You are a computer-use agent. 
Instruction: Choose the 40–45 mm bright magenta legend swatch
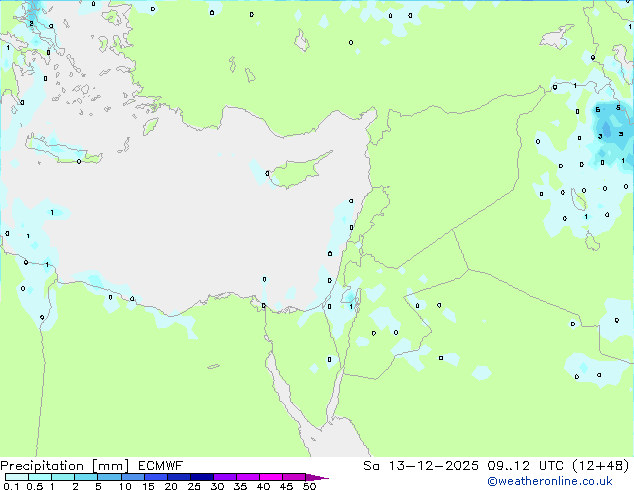click(x=271, y=477)
